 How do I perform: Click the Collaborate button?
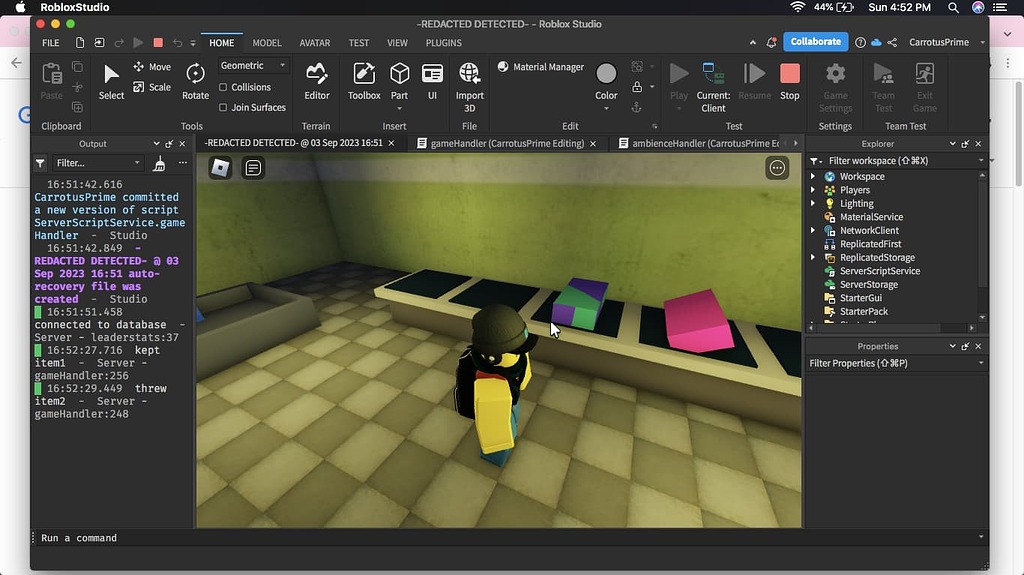point(816,41)
